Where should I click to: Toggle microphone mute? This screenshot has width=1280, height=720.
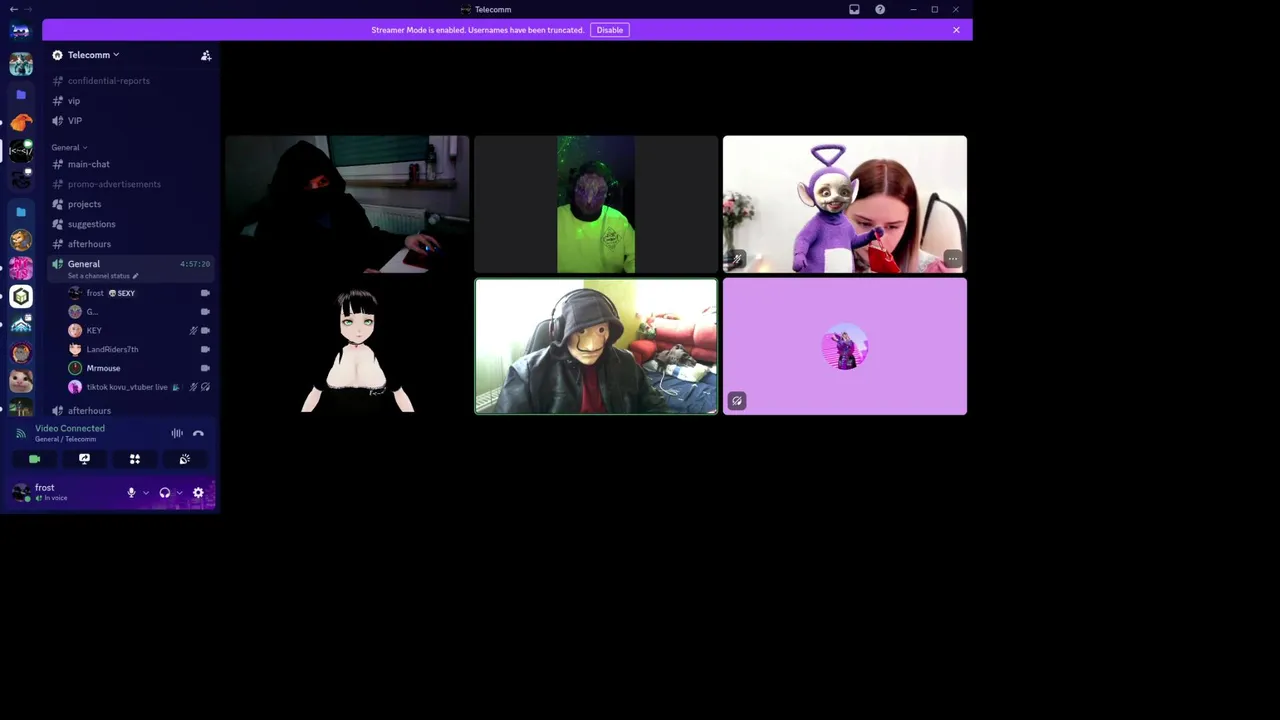coord(131,493)
